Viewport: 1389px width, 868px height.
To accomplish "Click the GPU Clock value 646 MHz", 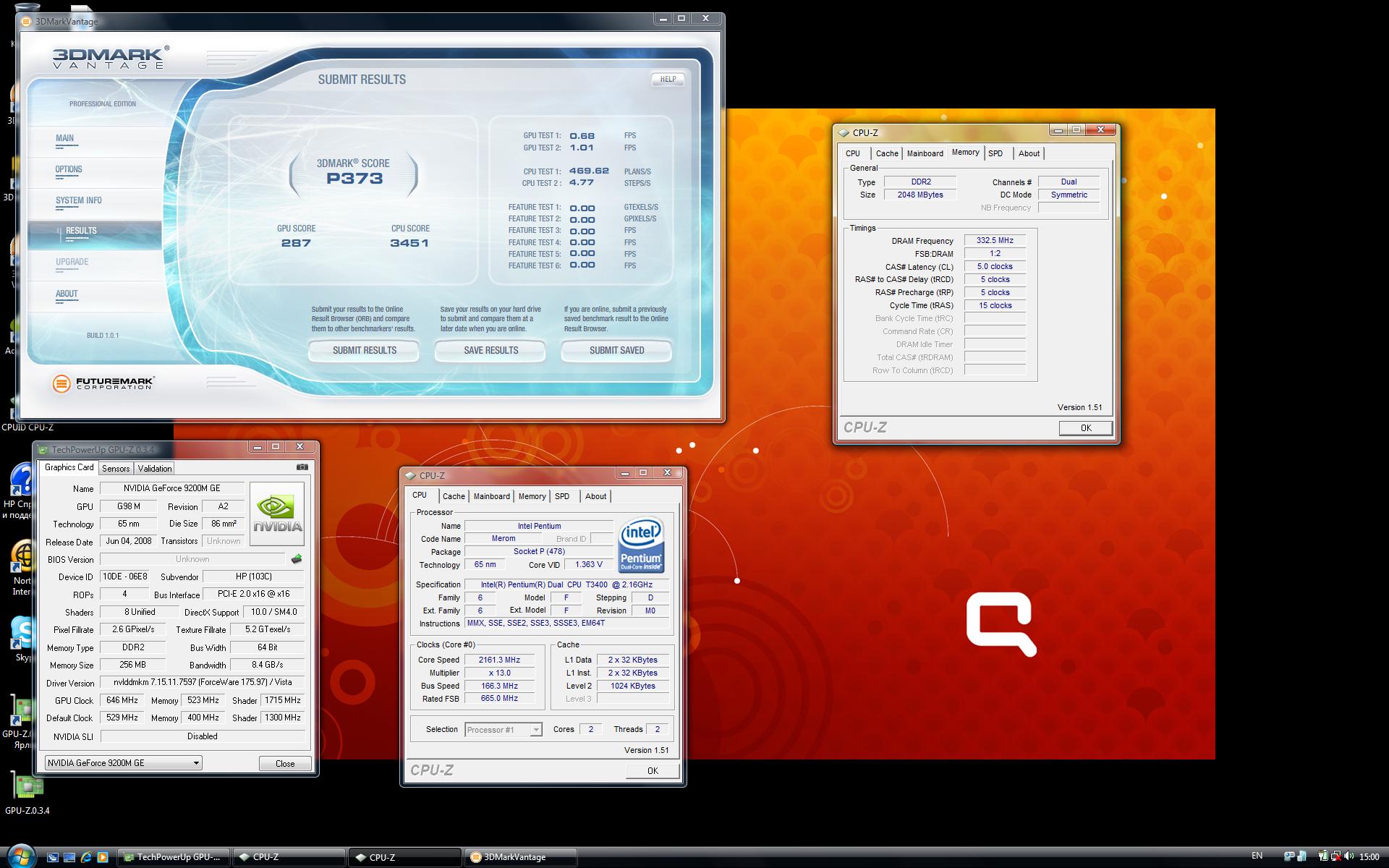I will 122,700.
